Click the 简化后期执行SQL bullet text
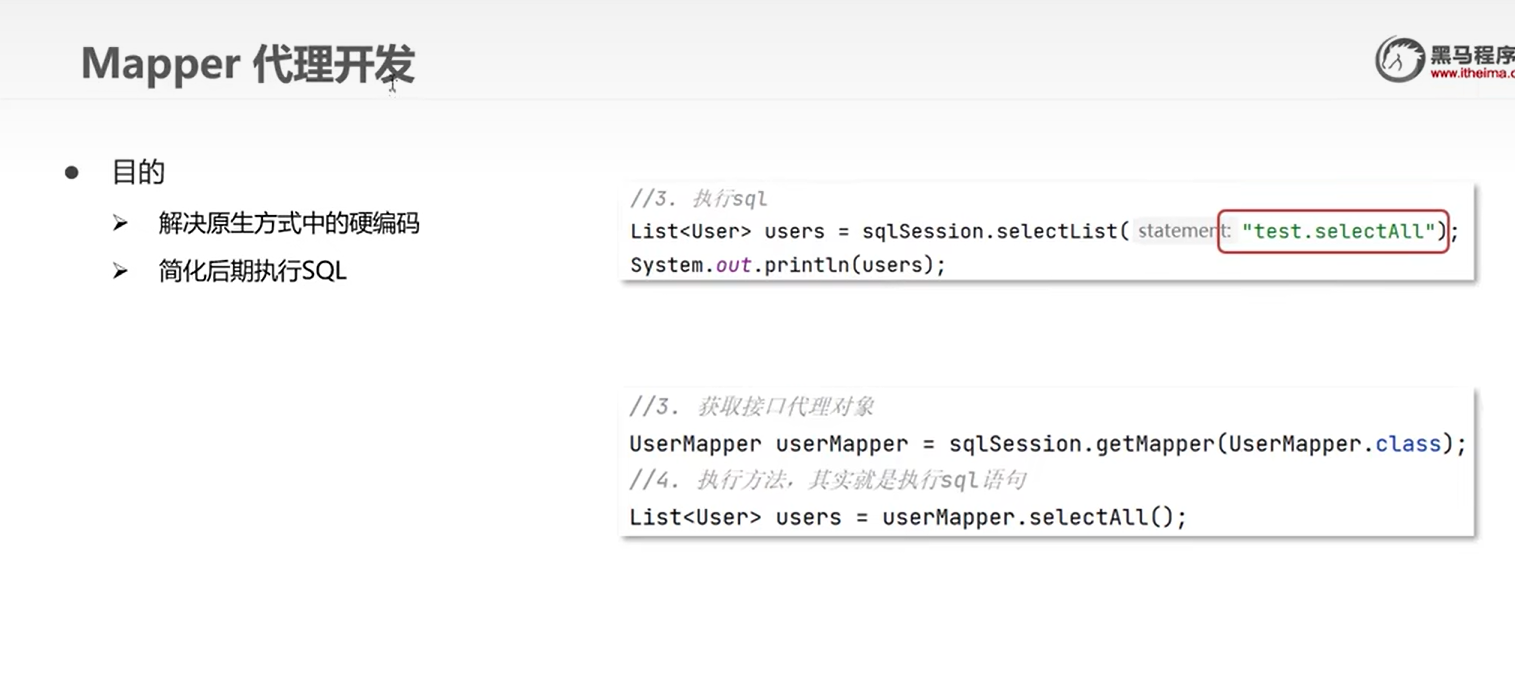 [252, 271]
